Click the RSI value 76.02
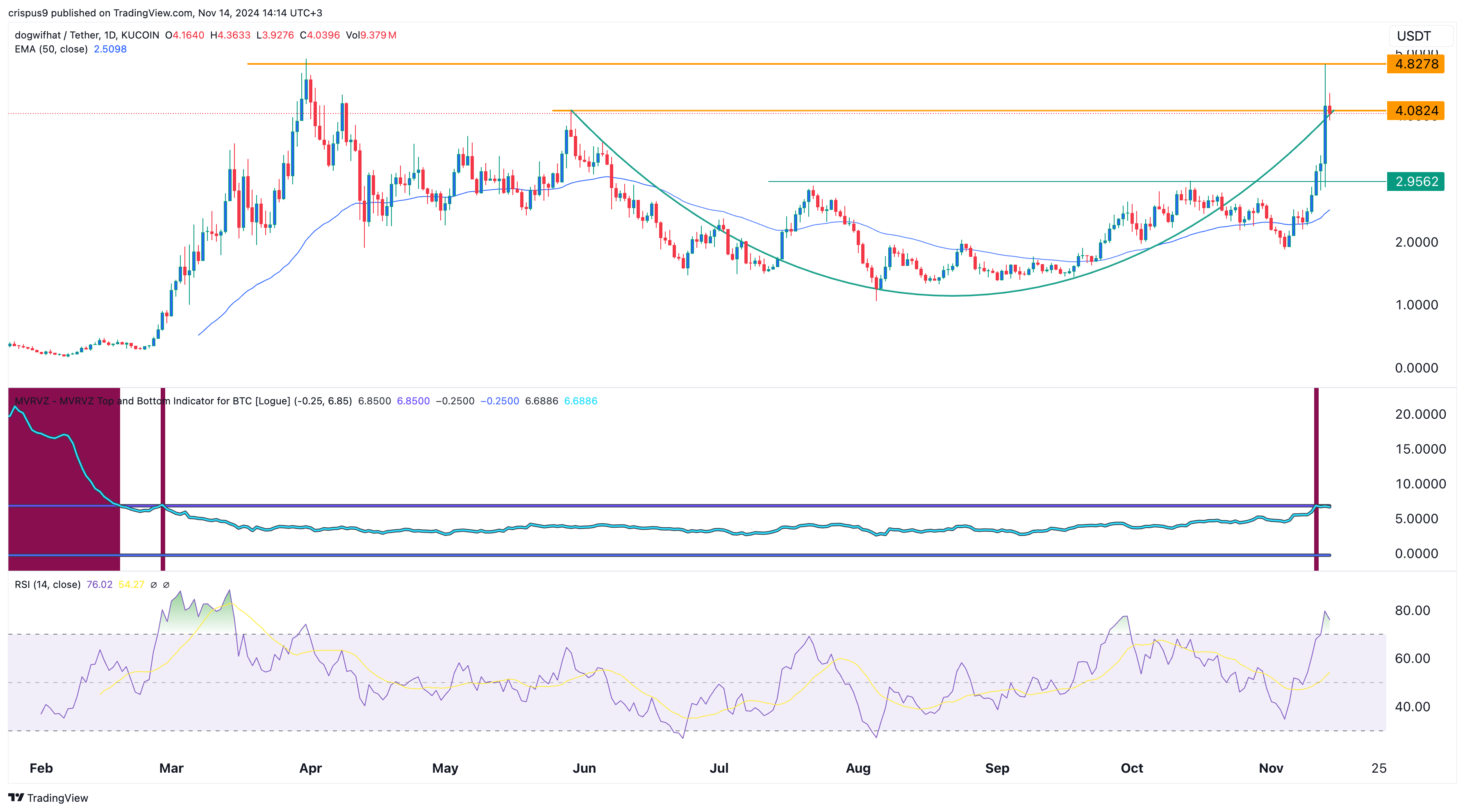 [x=100, y=585]
